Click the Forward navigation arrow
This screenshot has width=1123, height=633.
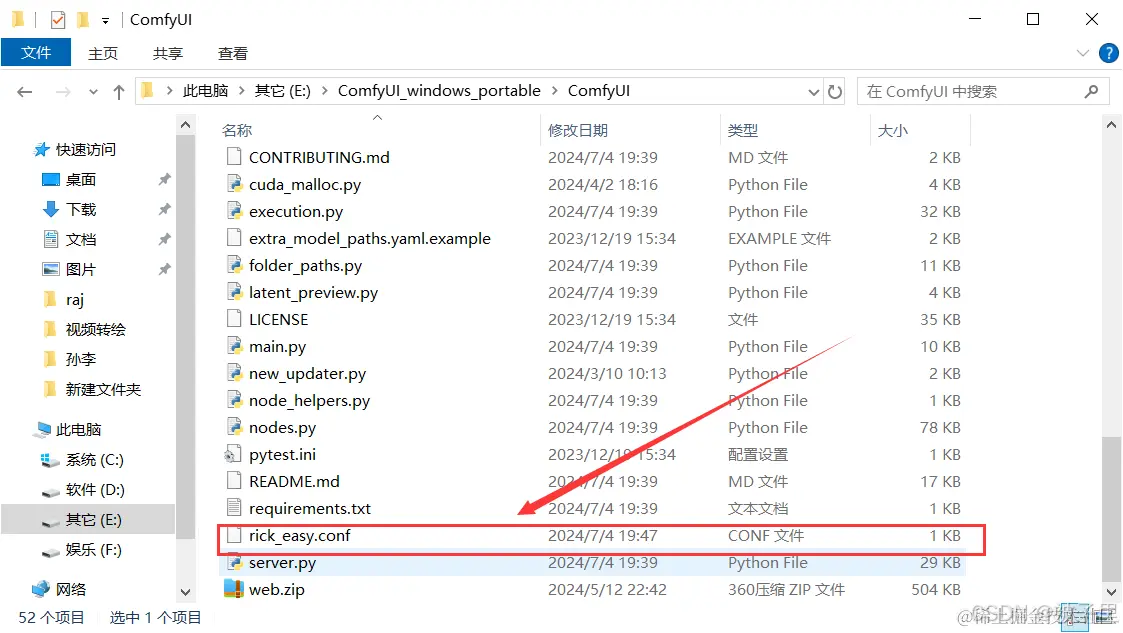click(63, 92)
